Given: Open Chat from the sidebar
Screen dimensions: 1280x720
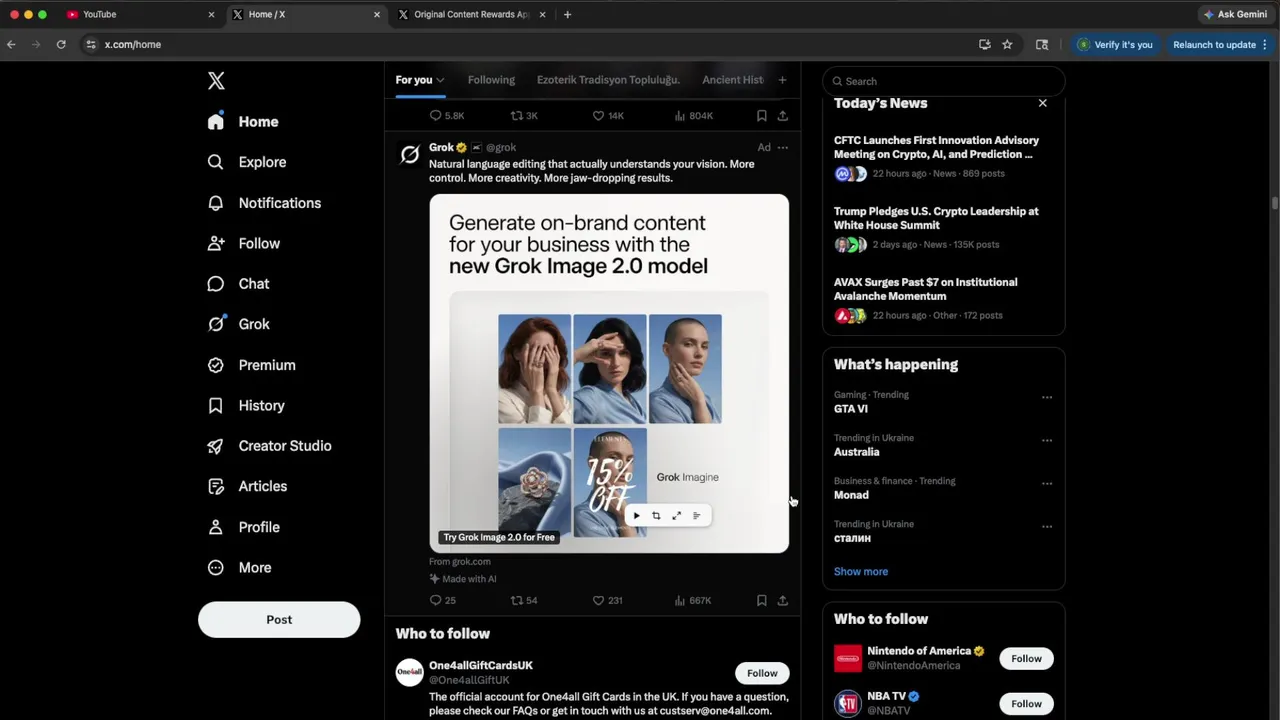Looking at the screenshot, I should point(239,284).
